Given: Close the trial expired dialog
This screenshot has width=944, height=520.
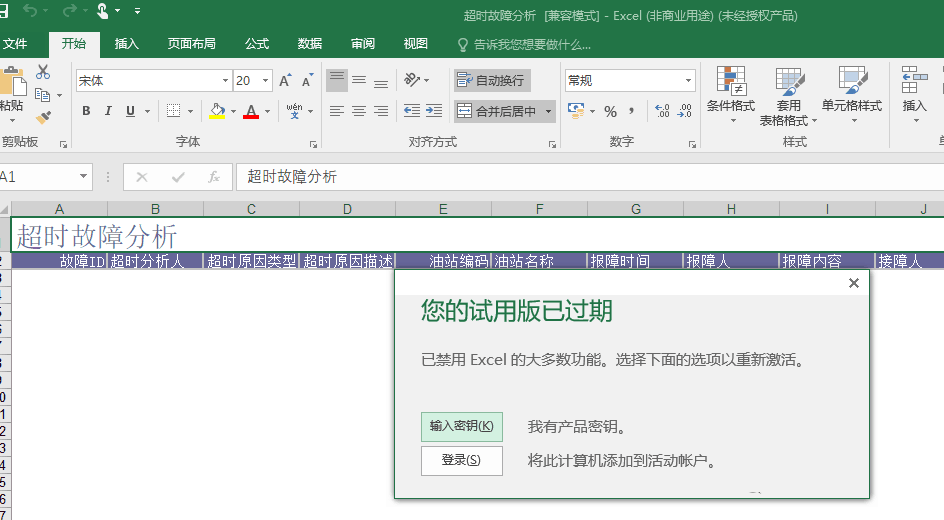Looking at the screenshot, I should 854,283.
